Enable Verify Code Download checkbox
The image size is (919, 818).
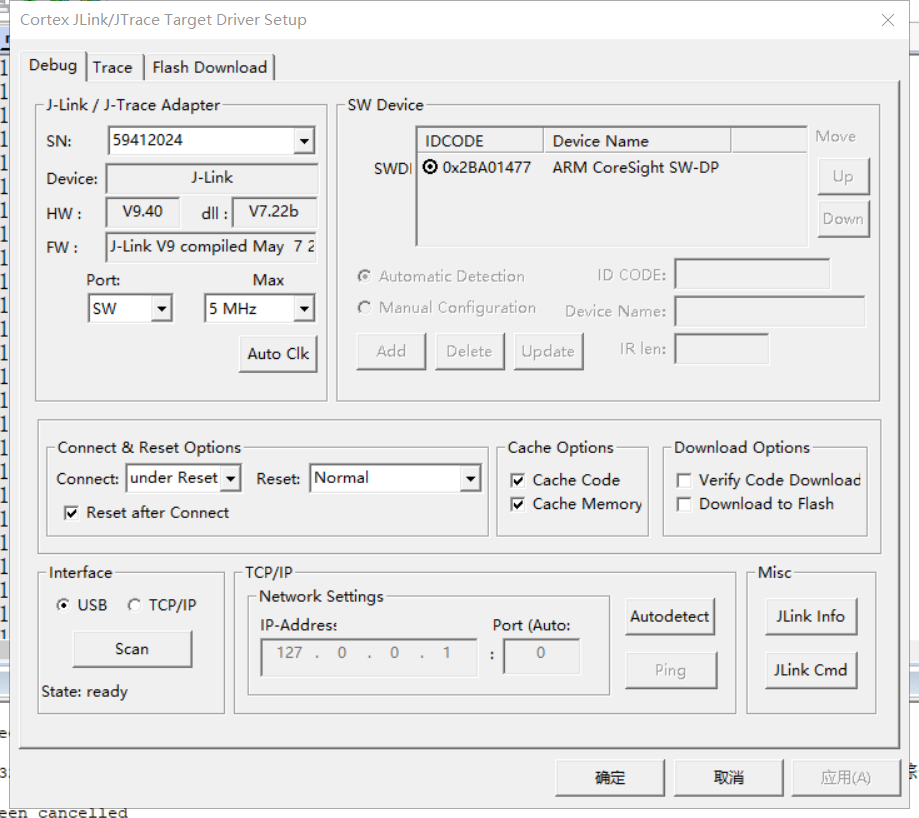(x=684, y=480)
